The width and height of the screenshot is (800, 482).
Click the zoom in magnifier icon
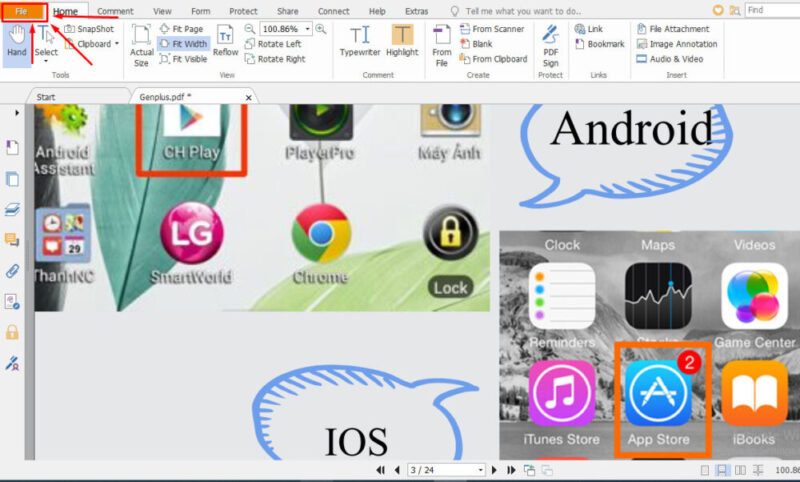tap(321, 29)
